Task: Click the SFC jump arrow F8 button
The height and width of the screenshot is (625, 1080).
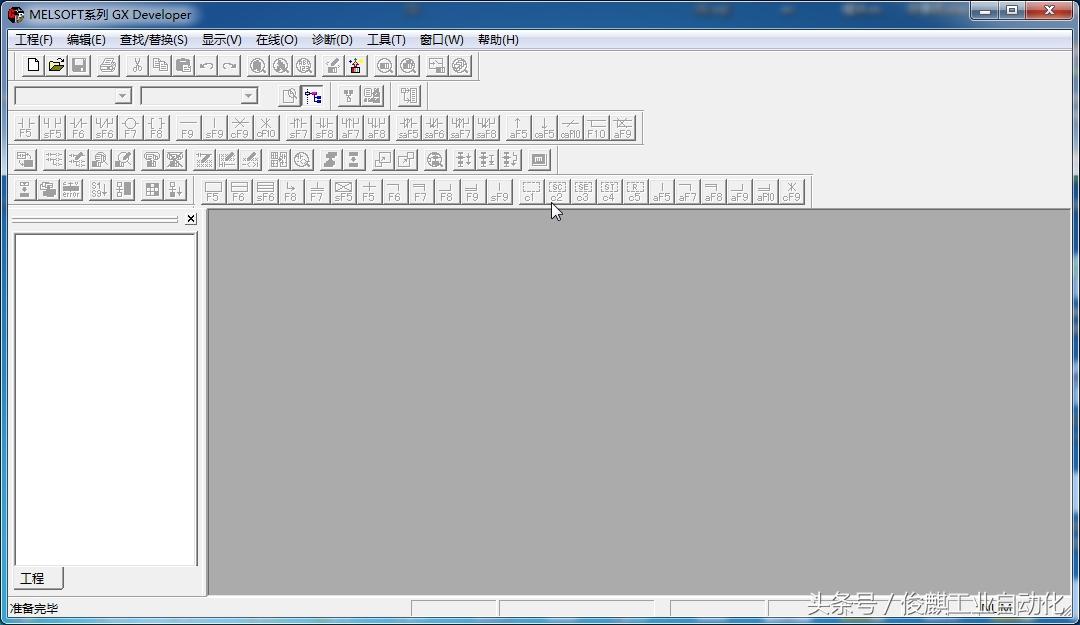Action: pos(291,191)
